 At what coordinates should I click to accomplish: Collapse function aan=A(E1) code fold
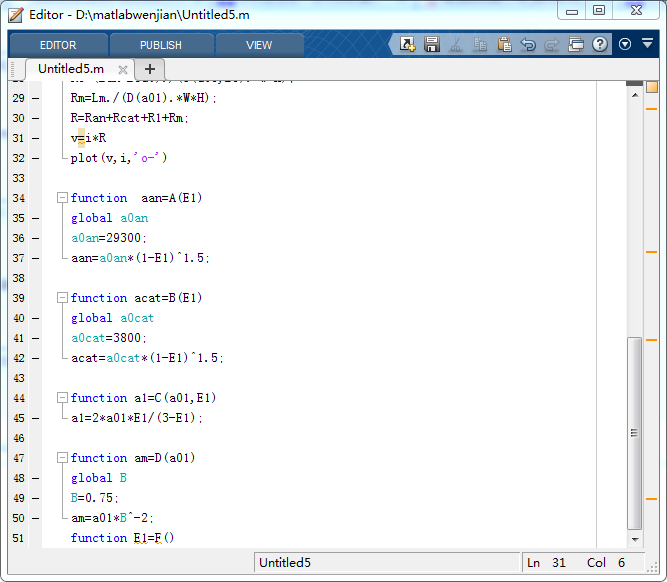(63, 197)
